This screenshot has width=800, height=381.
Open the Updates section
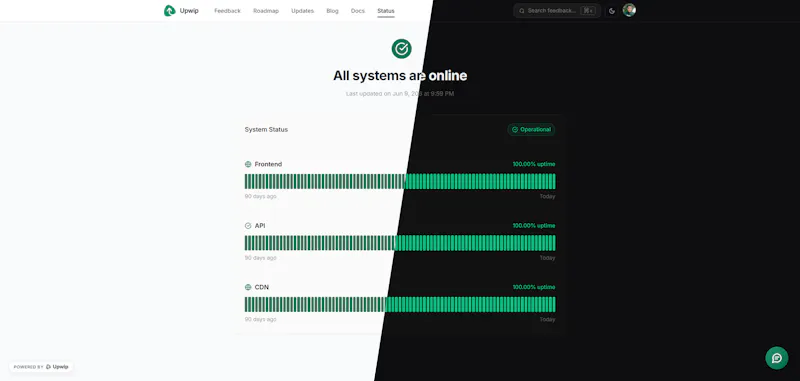[x=303, y=11]
